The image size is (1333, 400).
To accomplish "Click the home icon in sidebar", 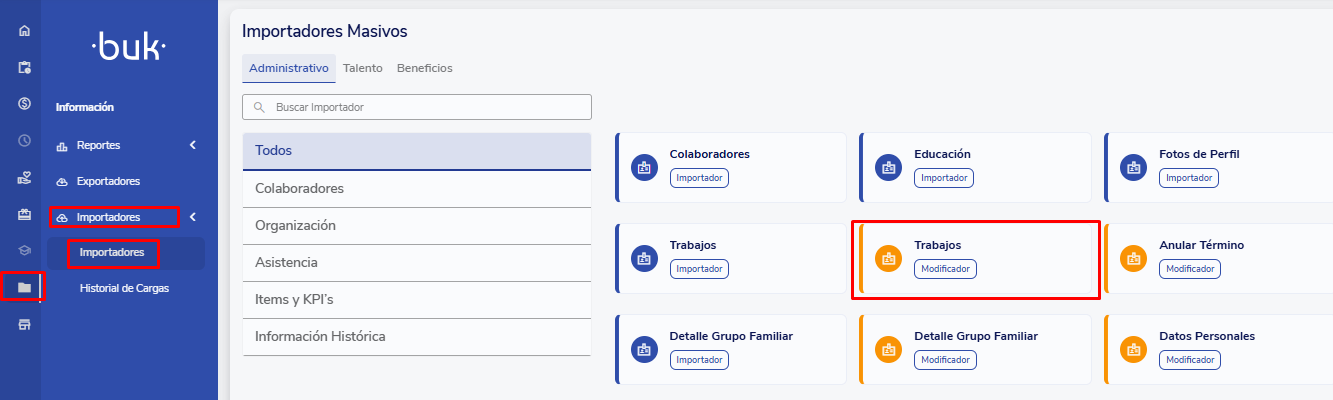I will pos(24,30).
